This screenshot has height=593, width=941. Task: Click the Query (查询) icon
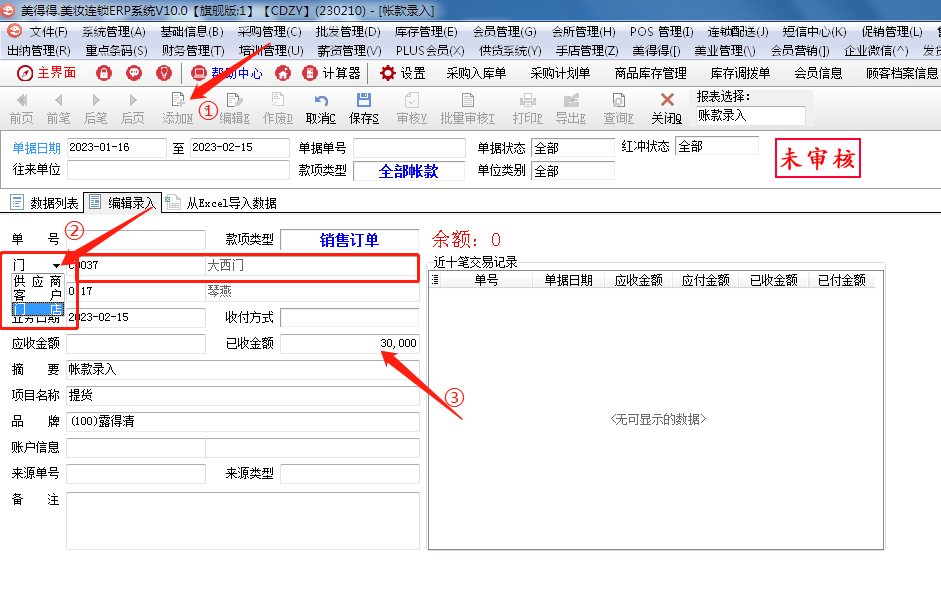coord(619,109)
